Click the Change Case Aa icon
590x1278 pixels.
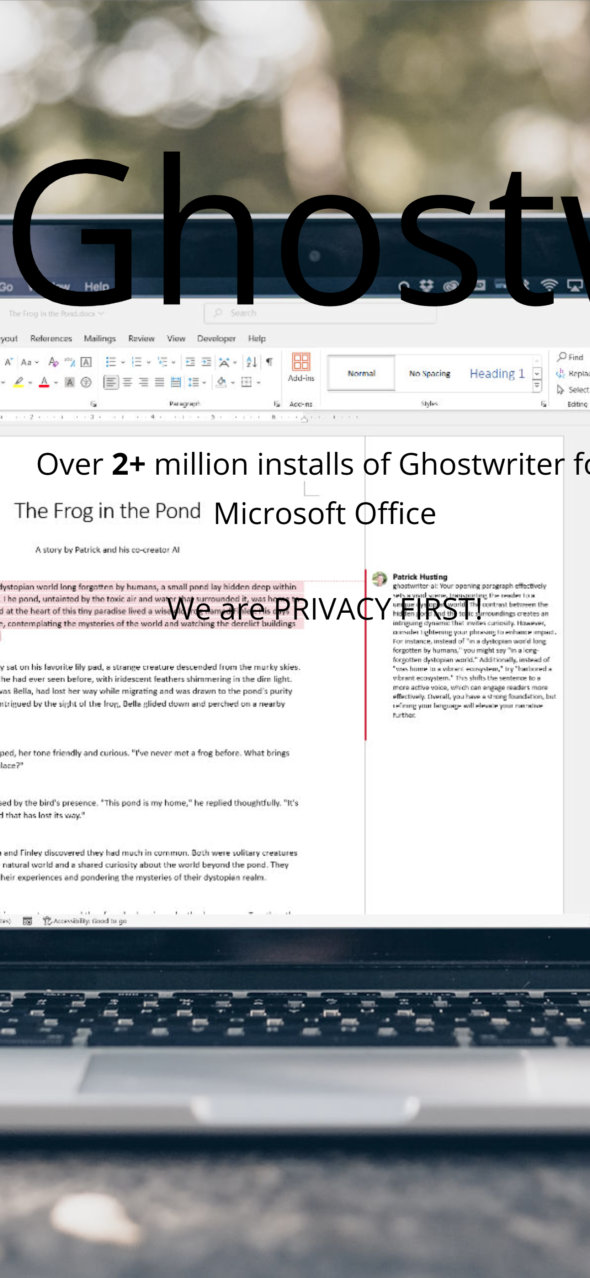[x=25, y=362]
